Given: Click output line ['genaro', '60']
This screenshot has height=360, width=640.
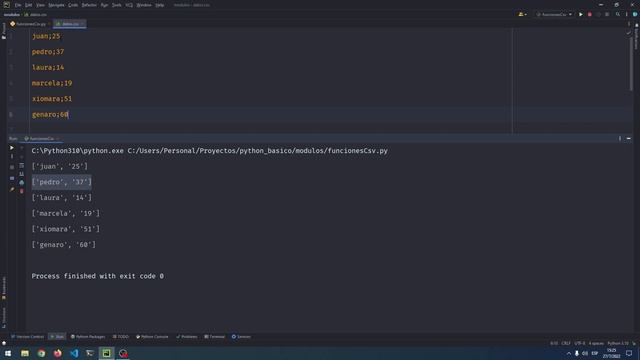Looking at the screenshot, I should click(64, 244).
